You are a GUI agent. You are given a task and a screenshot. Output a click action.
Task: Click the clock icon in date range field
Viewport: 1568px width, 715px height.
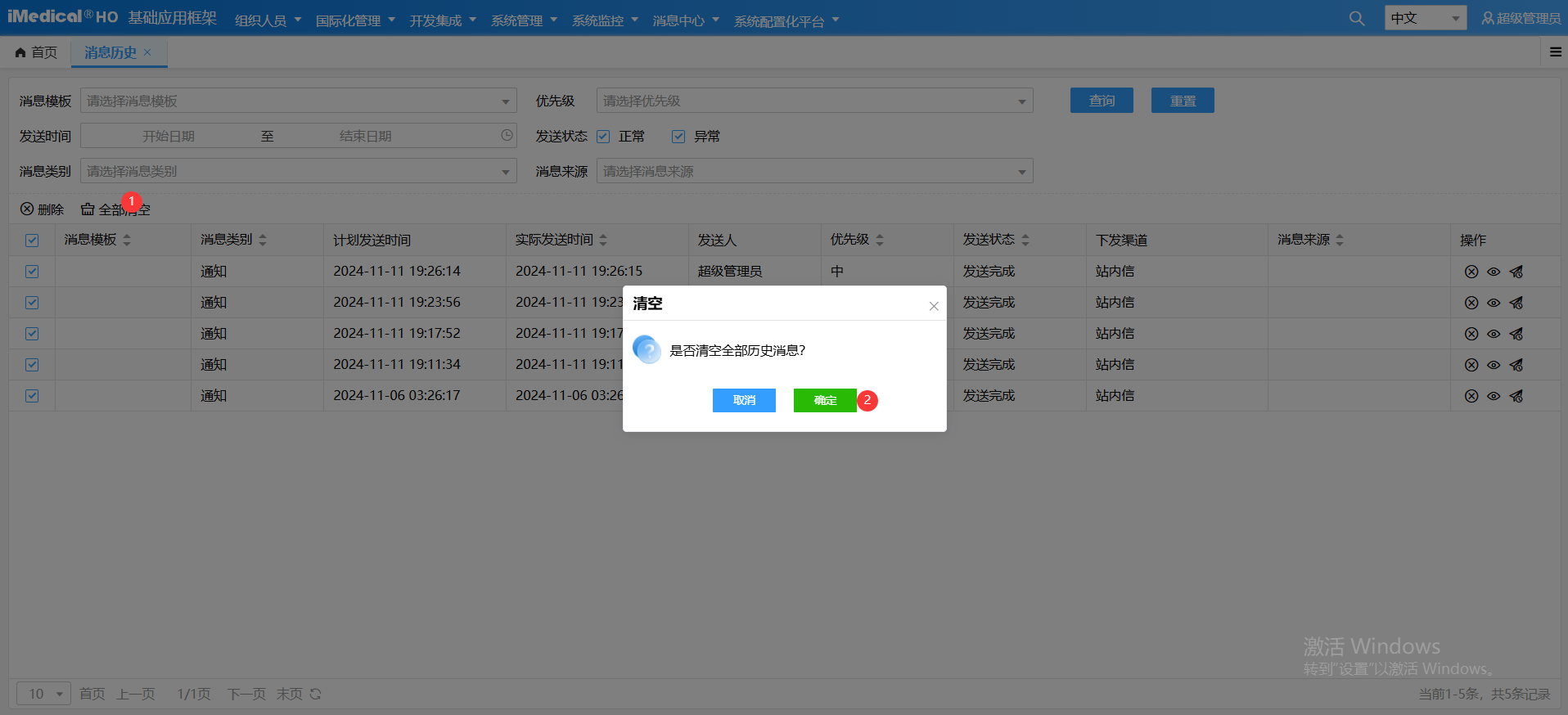click(507, 135)
